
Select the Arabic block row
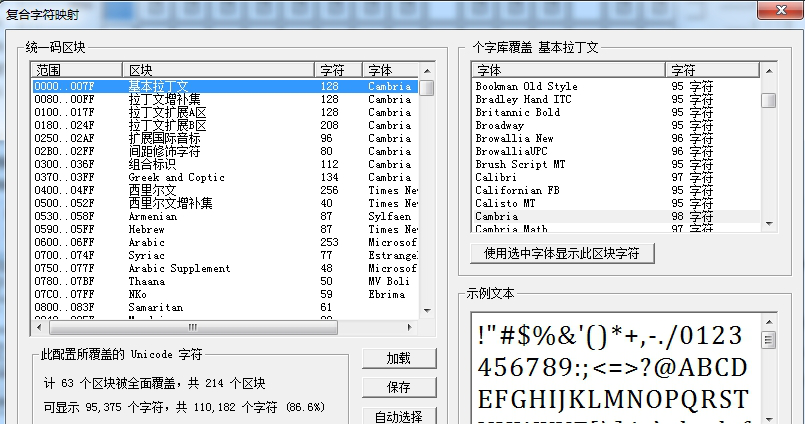pyautogui.click(x=225, y=242)
